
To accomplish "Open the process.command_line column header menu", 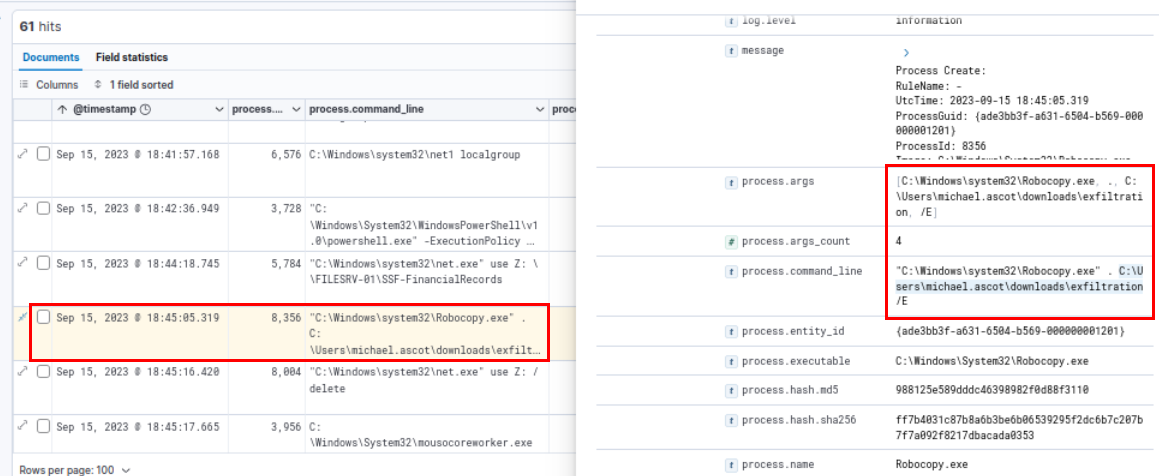I will tap(540, 108).
